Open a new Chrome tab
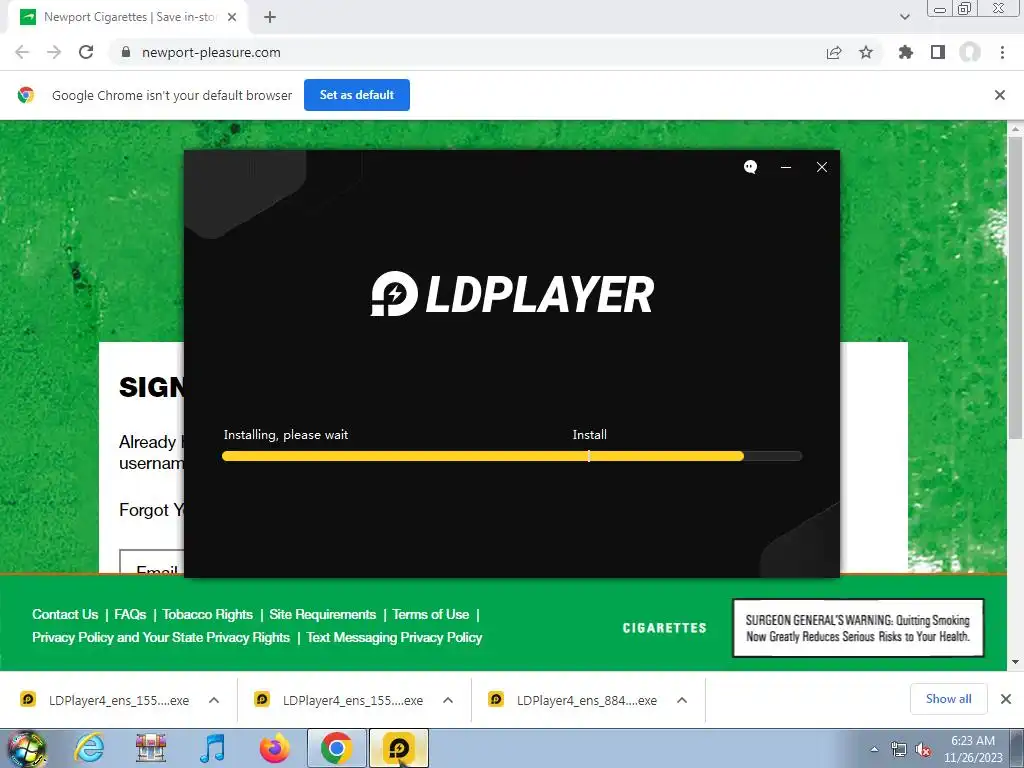The image size is (1024, 768). [x=270, y=17]
